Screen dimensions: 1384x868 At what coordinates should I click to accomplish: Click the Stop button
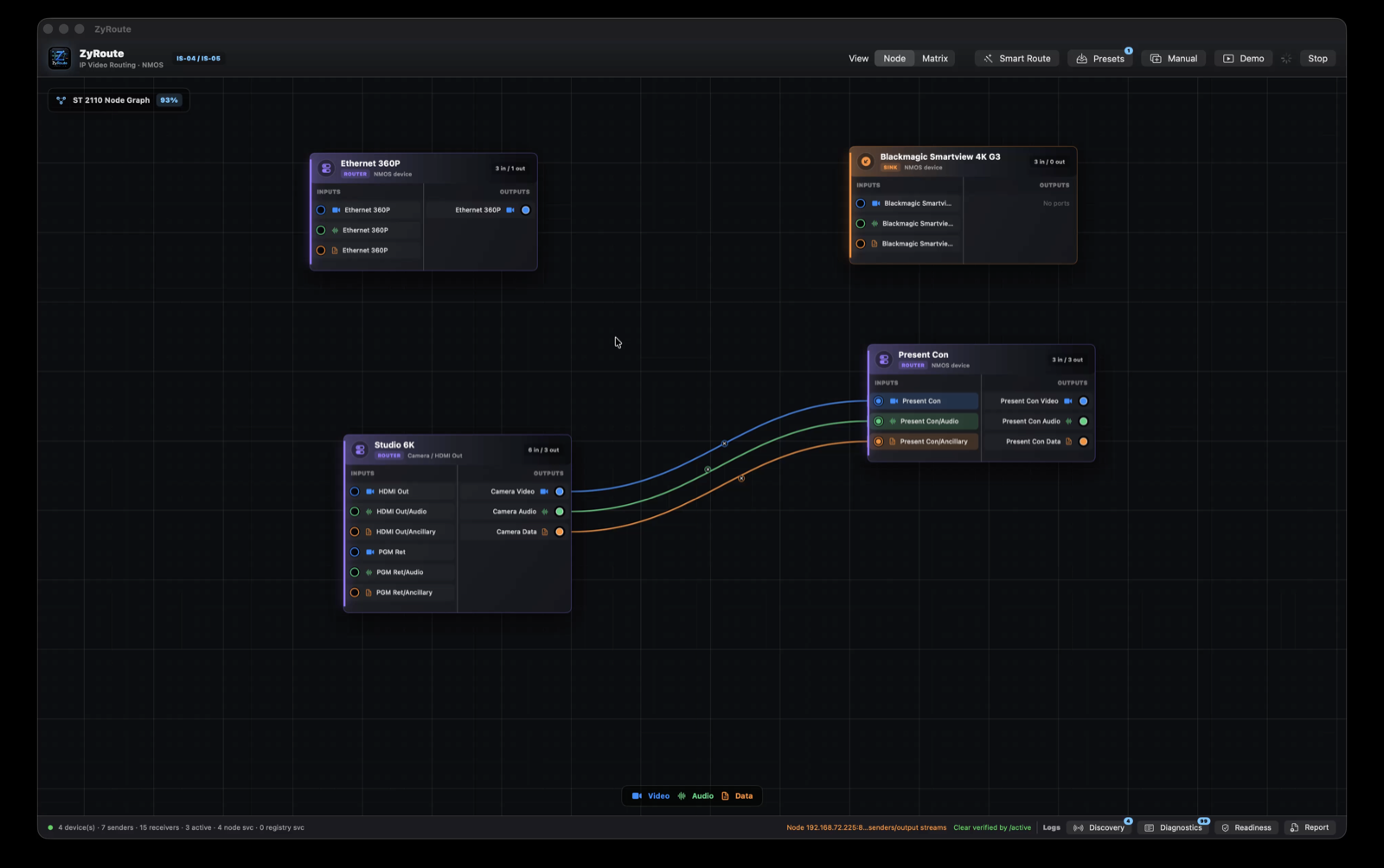point(1317,59)
